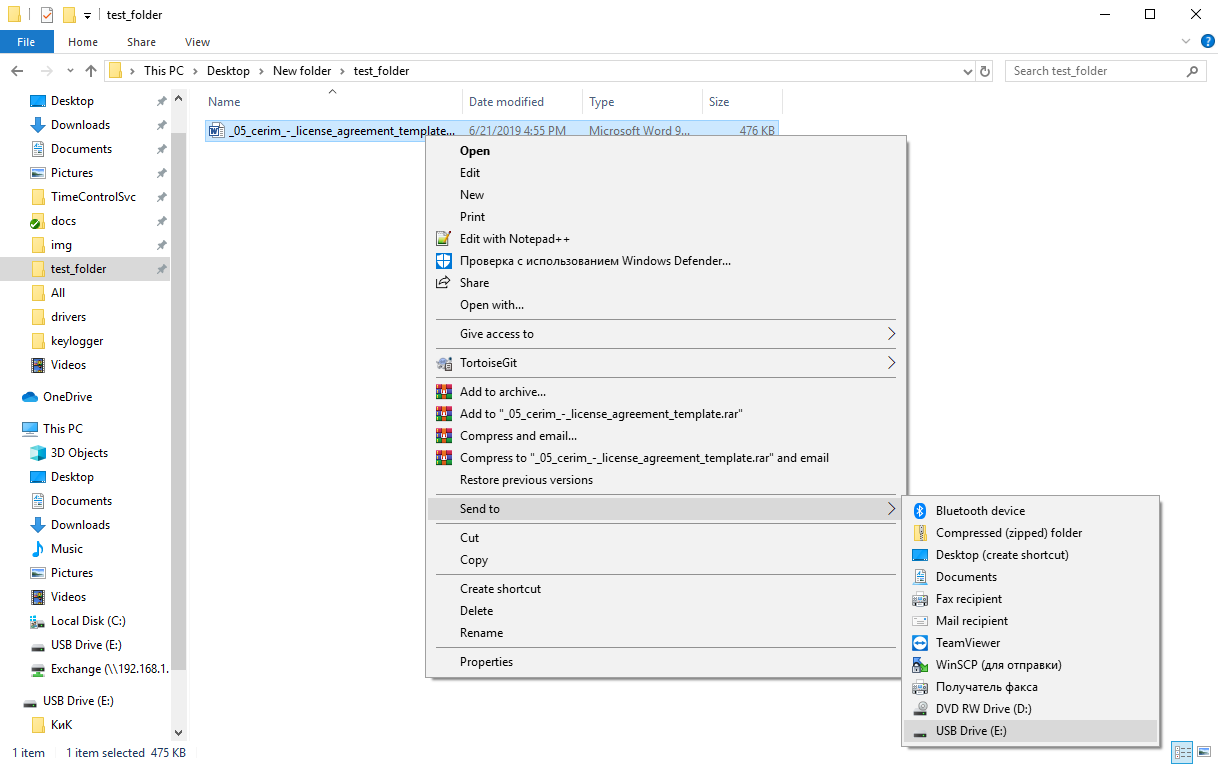Image resolution: width=1218 pixels, height=764 pixels.
Task: Click the Bluetooth device icon in Send to submenu
Action: [920, 511]
